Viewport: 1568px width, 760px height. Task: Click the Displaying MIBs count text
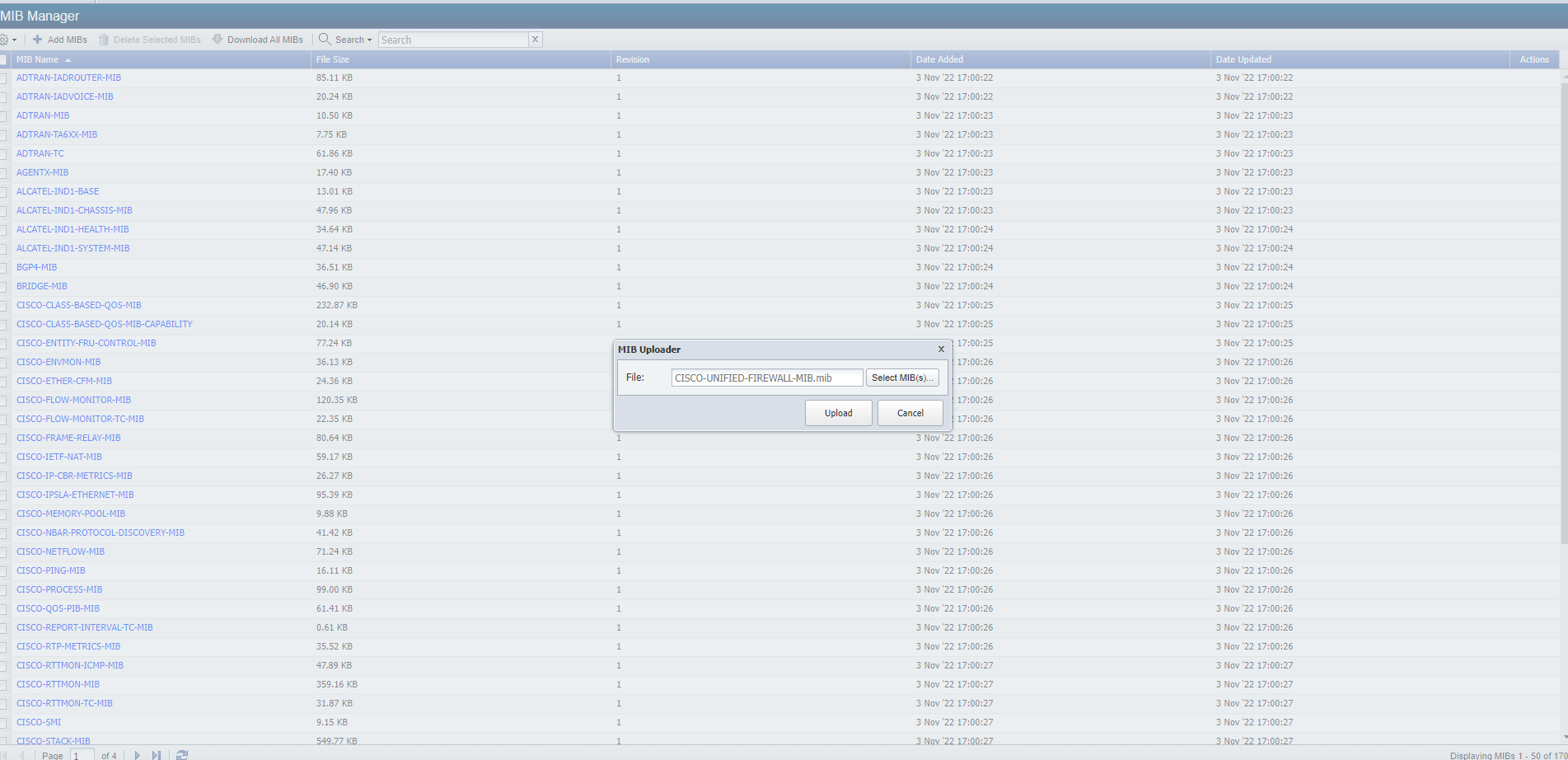pyautogui.click(x=1509, y=755)
